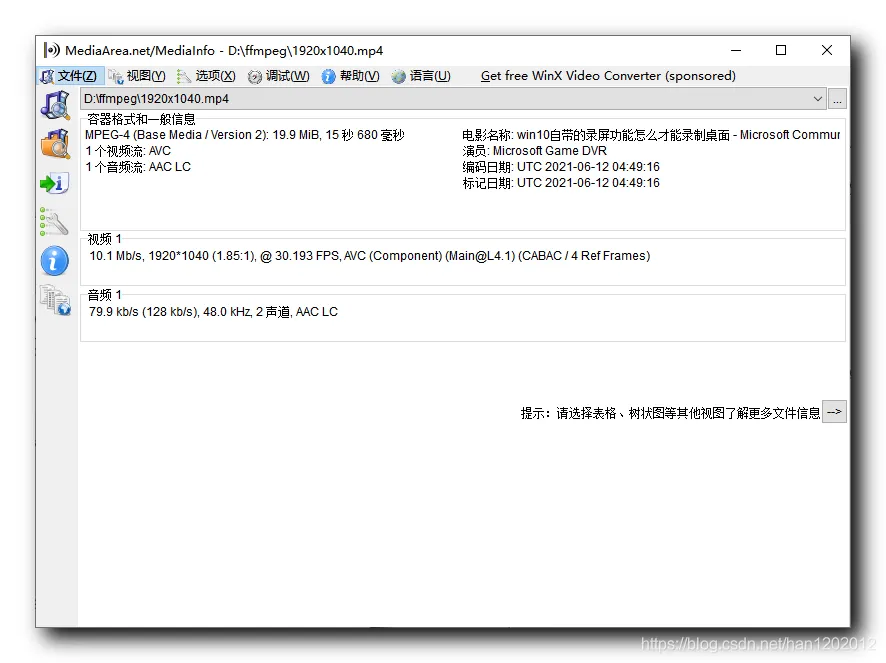Click the 提示 hint text about other views
886x663 pixels.
click(x=670, y=413)
